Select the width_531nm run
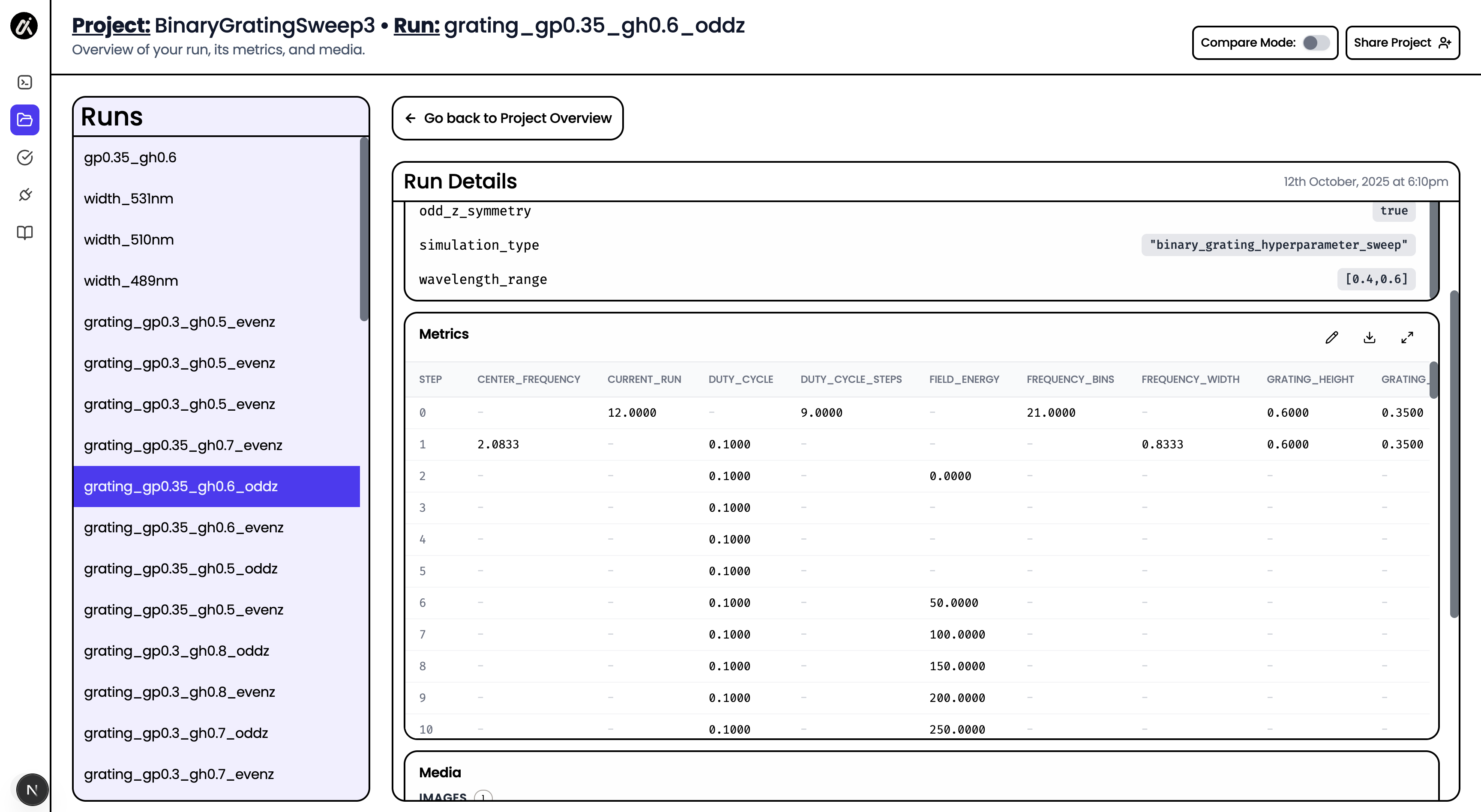 pos(128,199)
